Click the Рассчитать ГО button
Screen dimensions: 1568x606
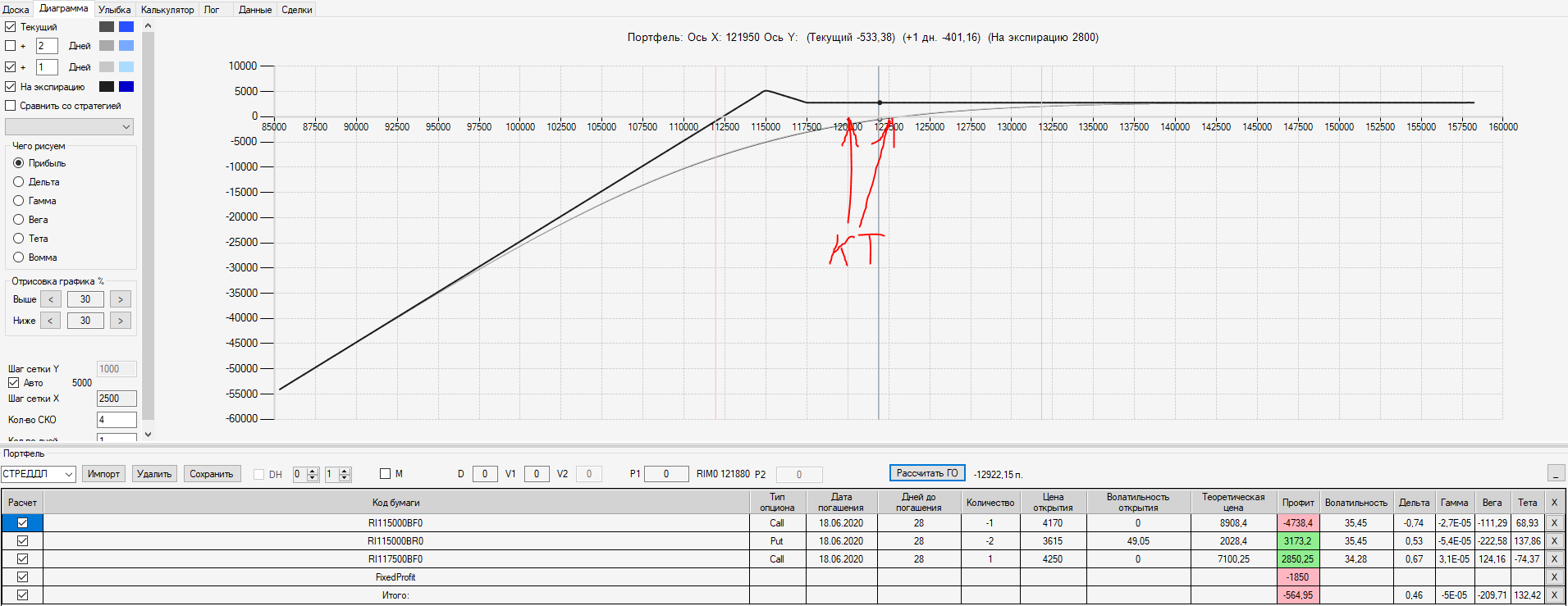pos(927,473)
